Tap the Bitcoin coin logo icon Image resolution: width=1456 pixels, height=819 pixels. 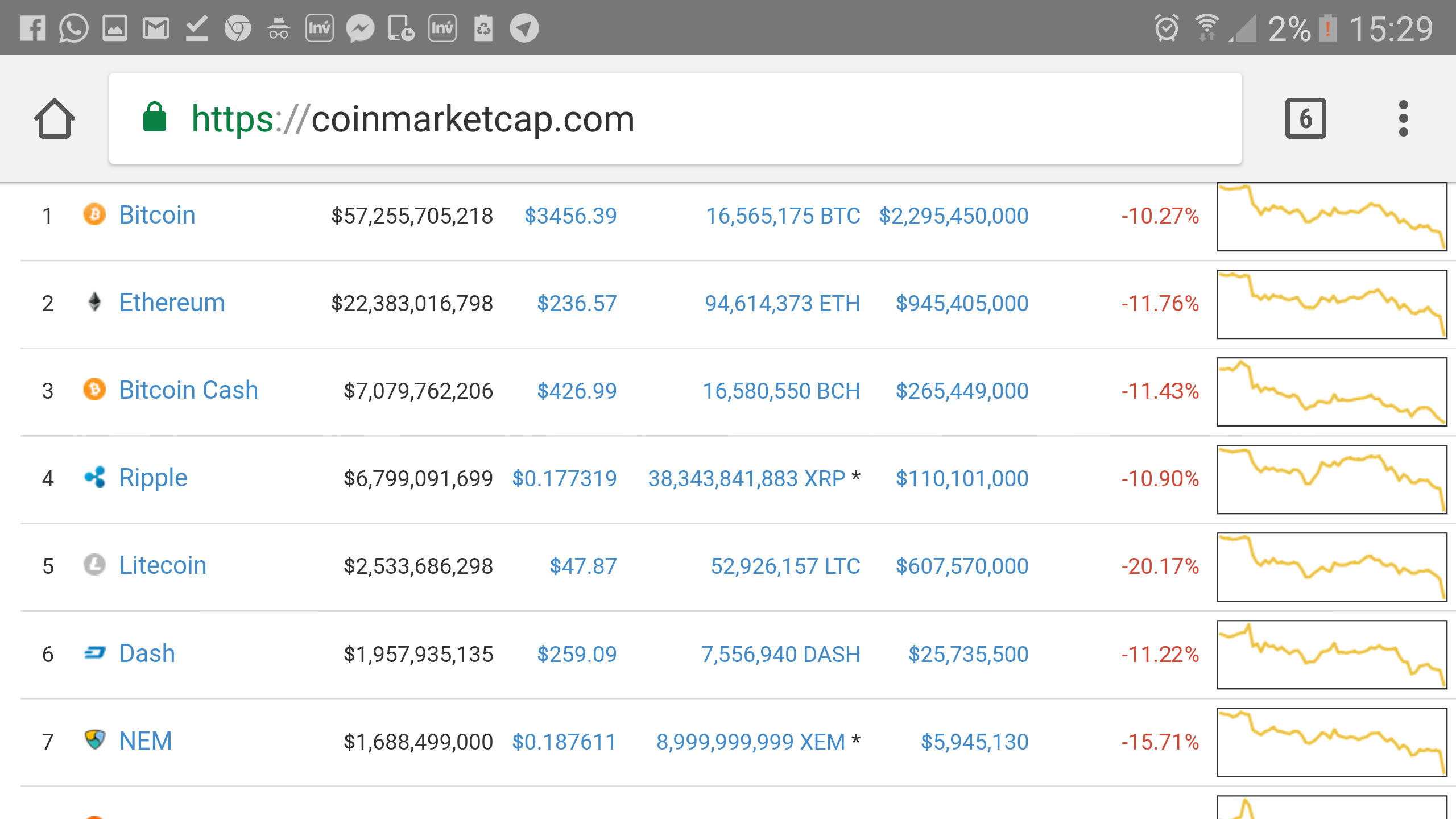(x=94, y=214)
